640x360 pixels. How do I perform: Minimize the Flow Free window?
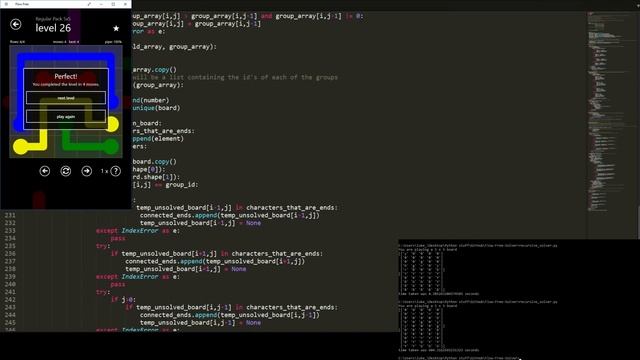(101, 4)
